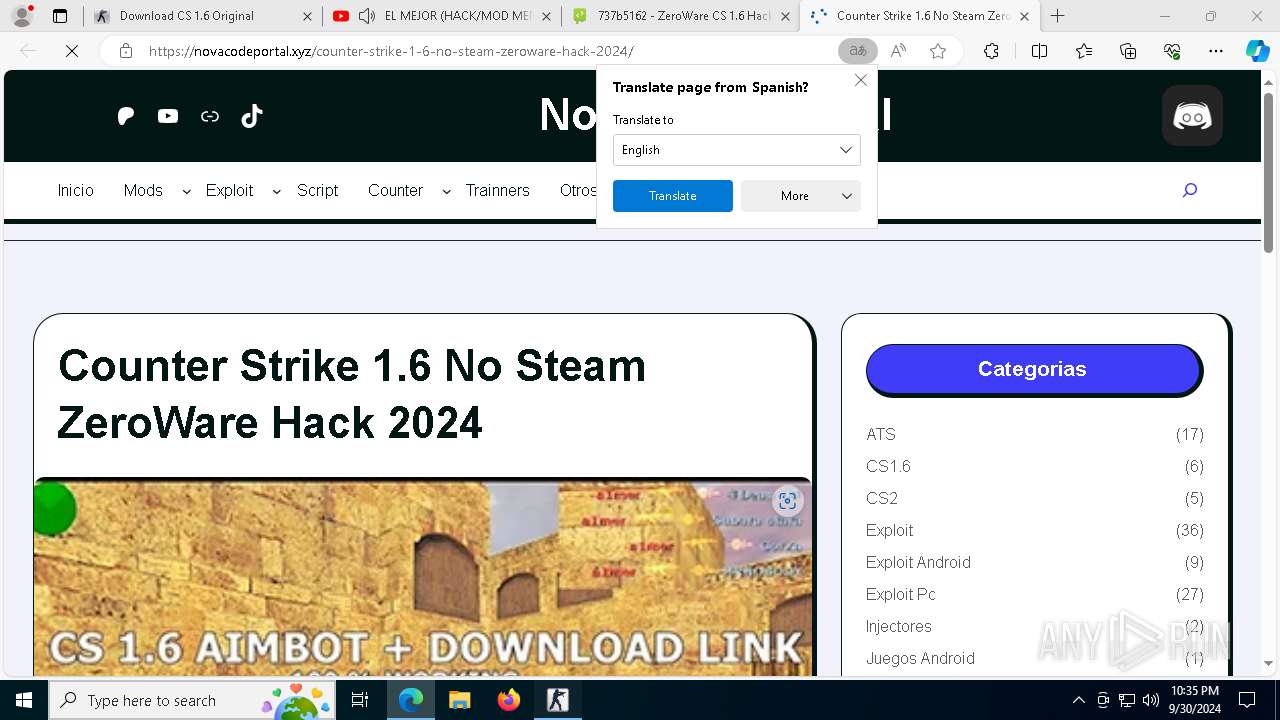Expand the Exploit submenu arrow
Screen dimensions: 1280x720
[x=276, y=192]
